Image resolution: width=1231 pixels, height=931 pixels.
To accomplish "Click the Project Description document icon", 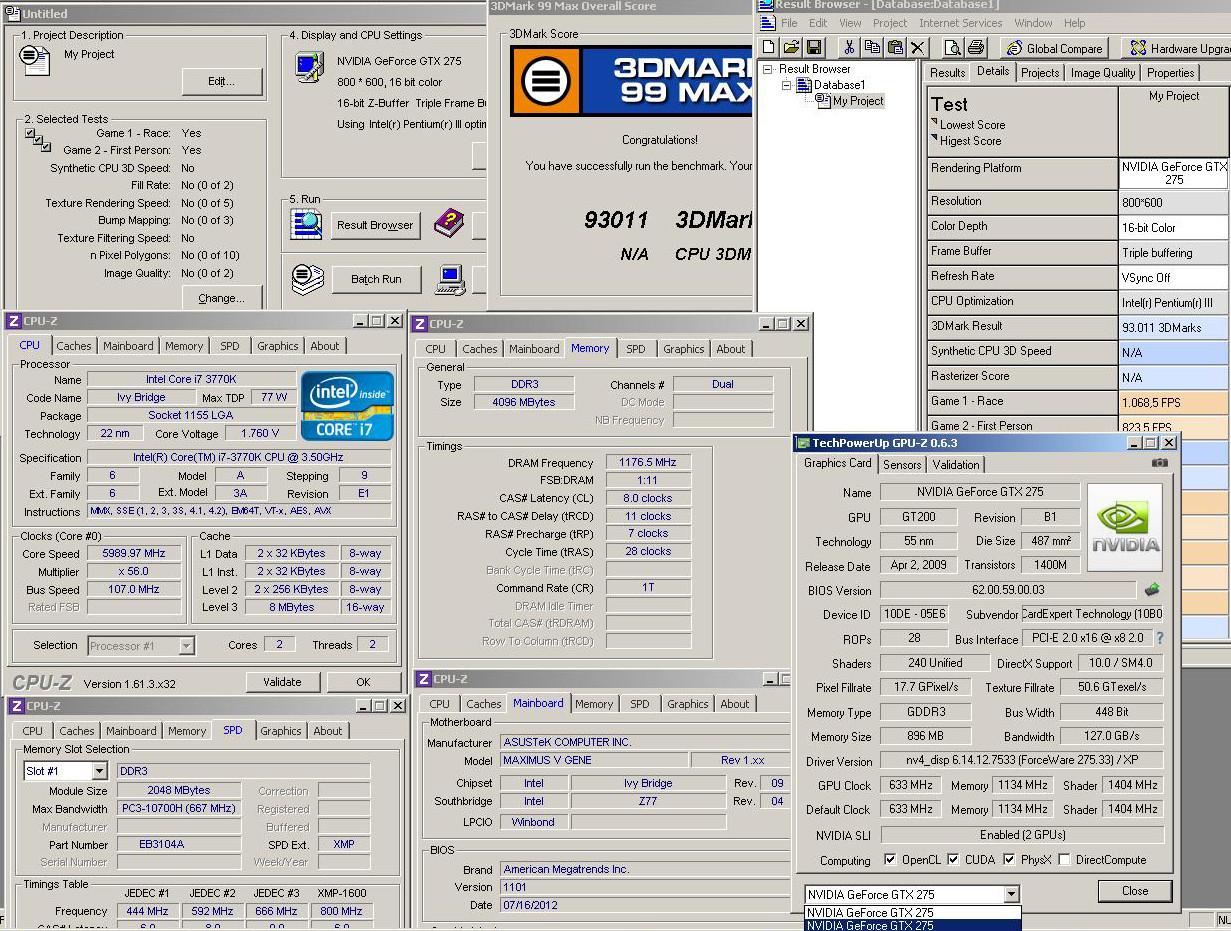I will [x=35, y=59].
